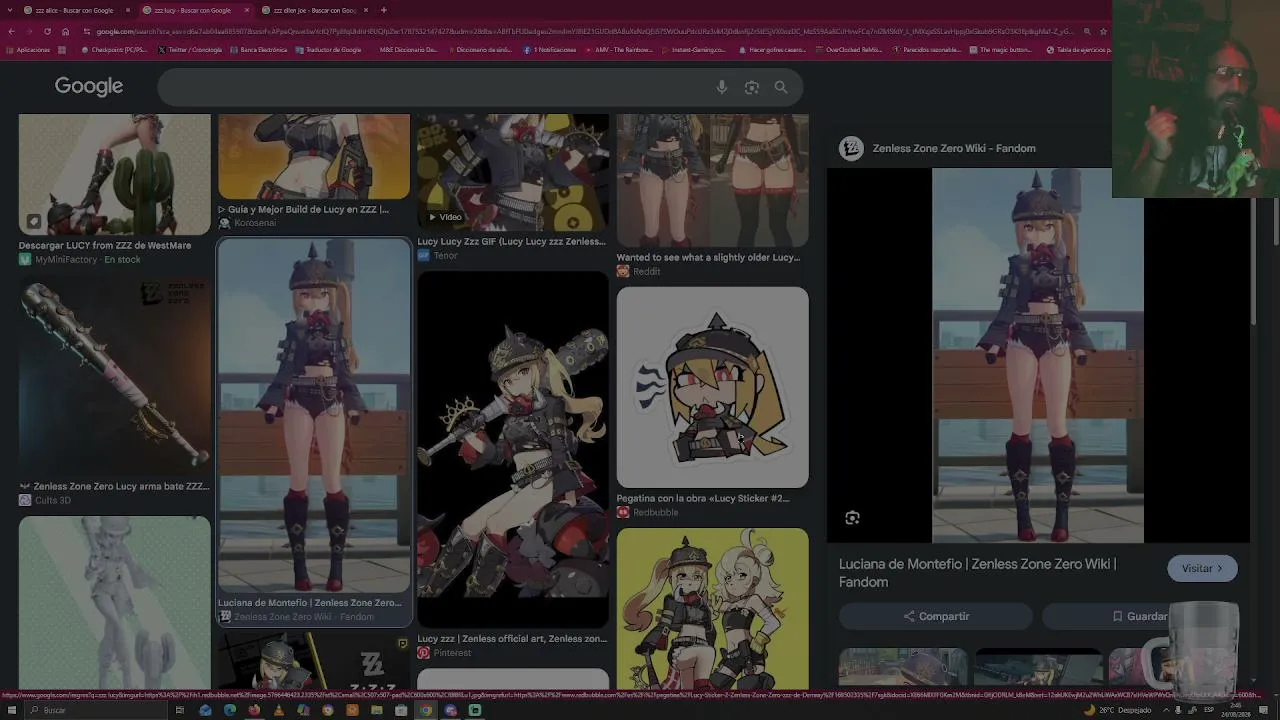Open the first related image below Compartir

(903, 667)
